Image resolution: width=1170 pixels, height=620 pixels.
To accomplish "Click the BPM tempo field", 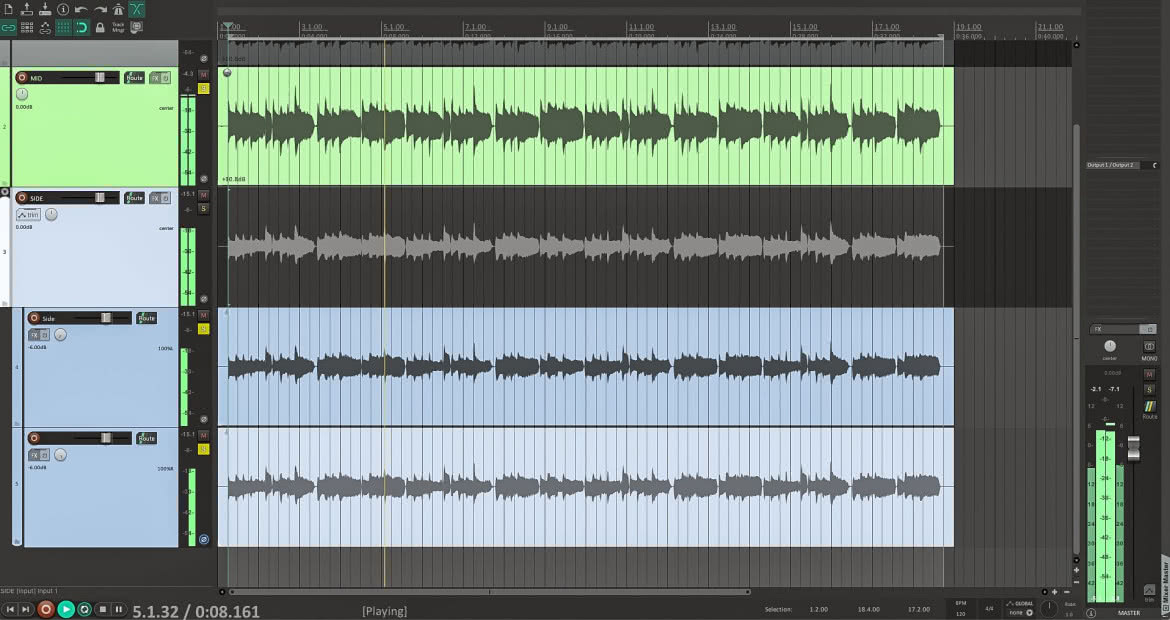I will pyautogui.click(x=961, y=608).
